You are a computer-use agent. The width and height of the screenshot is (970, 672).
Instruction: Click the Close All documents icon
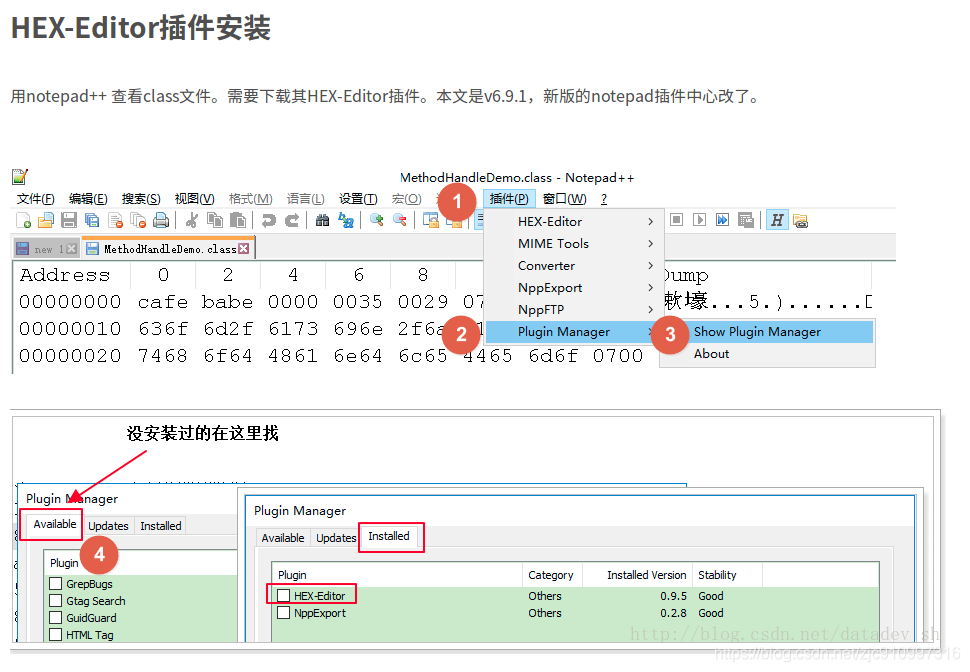pos(138,220)
